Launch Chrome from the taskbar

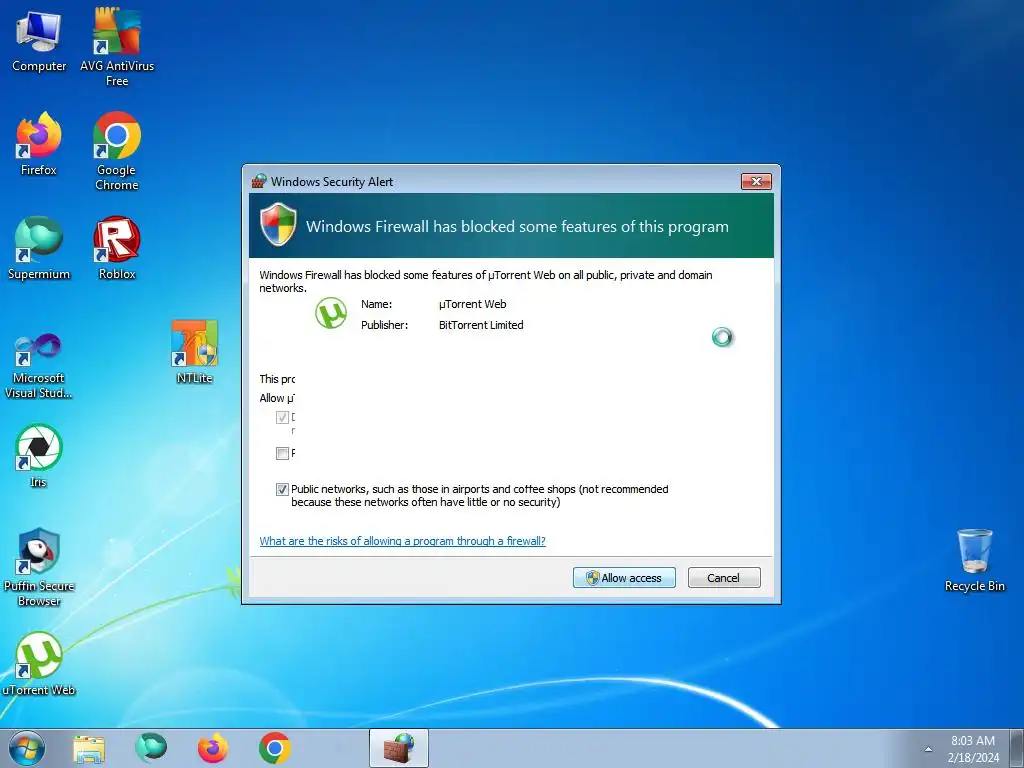(x=275, y=748)
